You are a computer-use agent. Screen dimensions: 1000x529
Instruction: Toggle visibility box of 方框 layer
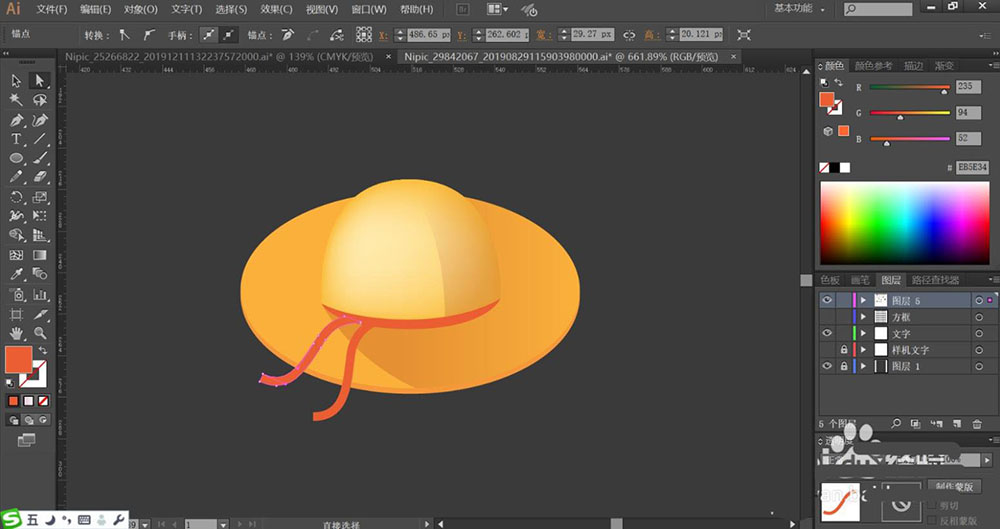click(827, 317)
